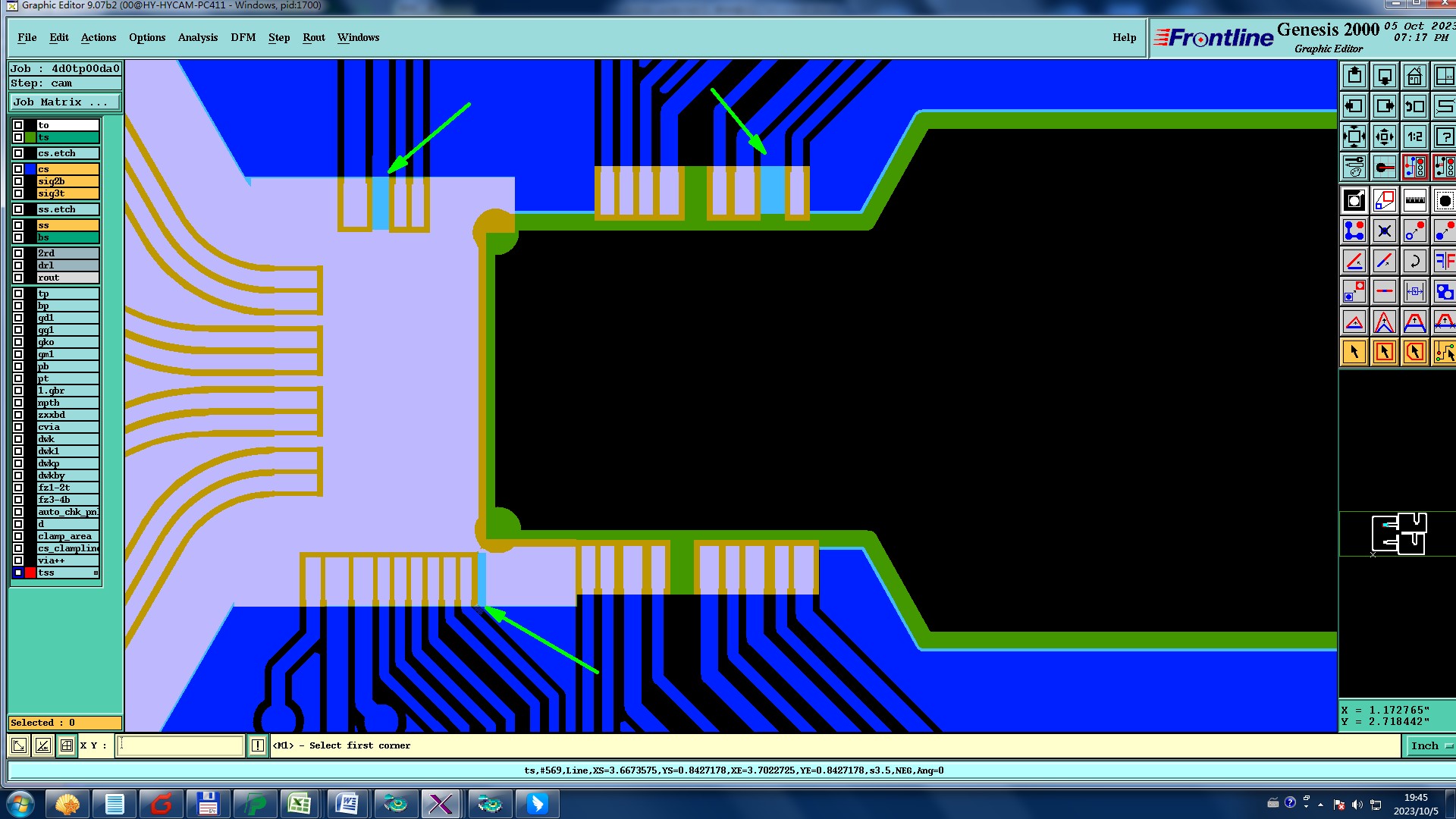The image size is (1456, 819).
Task: Open the question mark help tool
Action: click(1444, 137)
